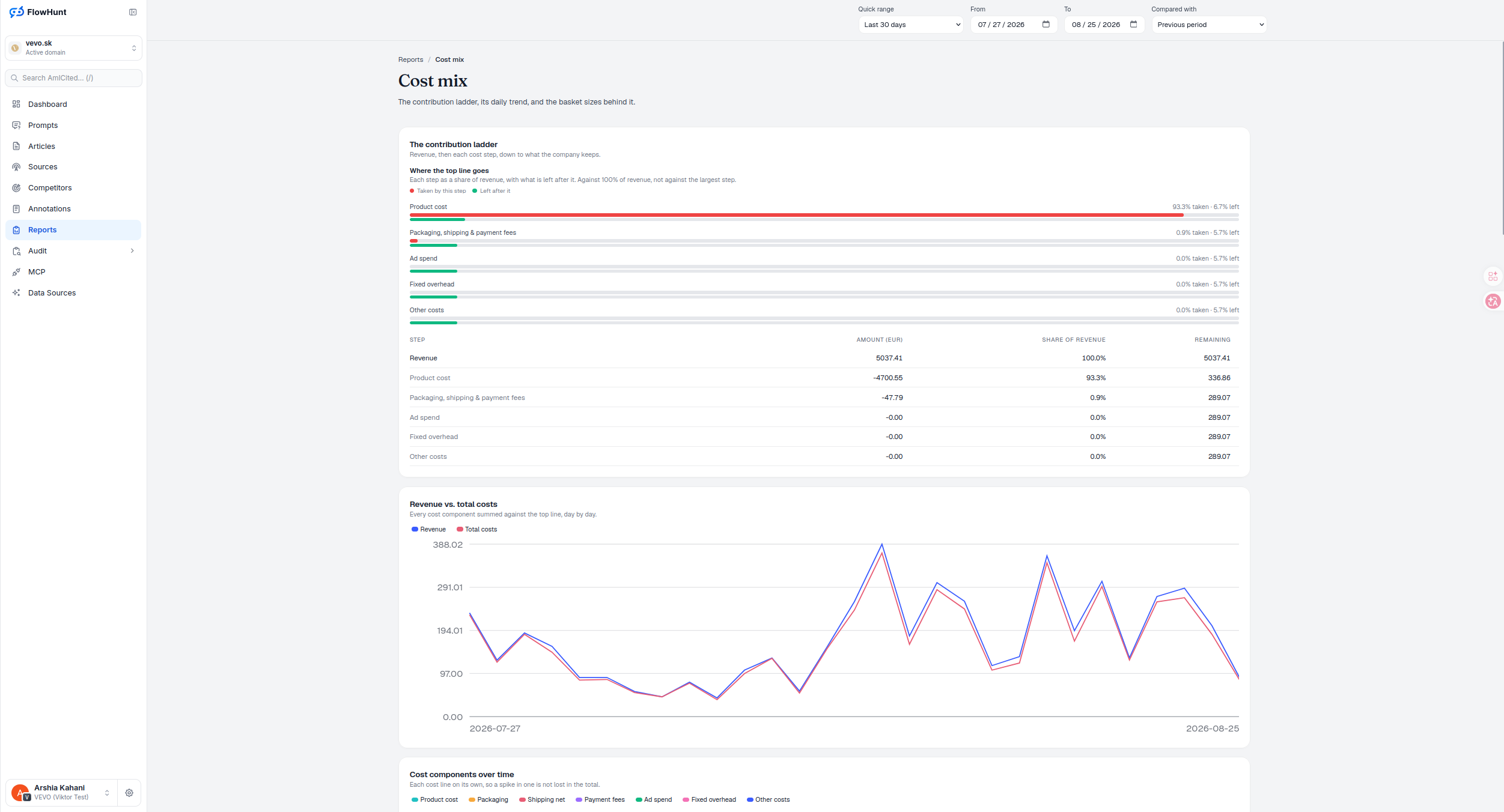This screenshot has width=1504, height=812.
Task: Click the Competitors target icon
Action: click(16, 188)
